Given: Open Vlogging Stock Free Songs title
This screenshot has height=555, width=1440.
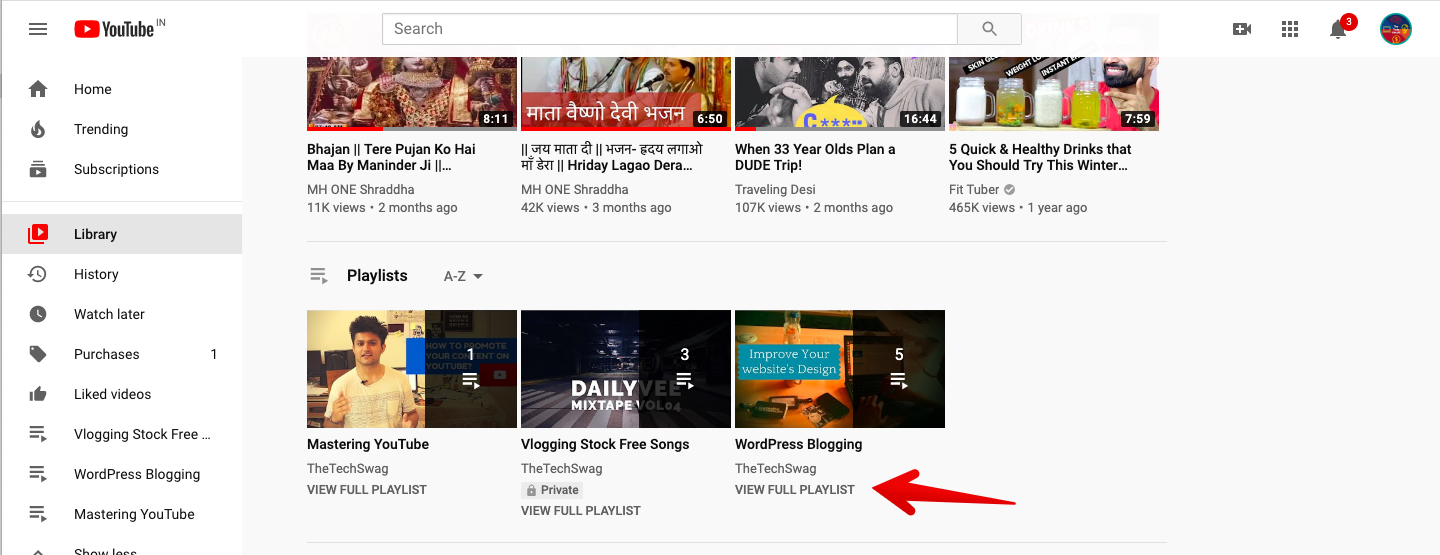Looking at the screenshot, I should point(605,444).
